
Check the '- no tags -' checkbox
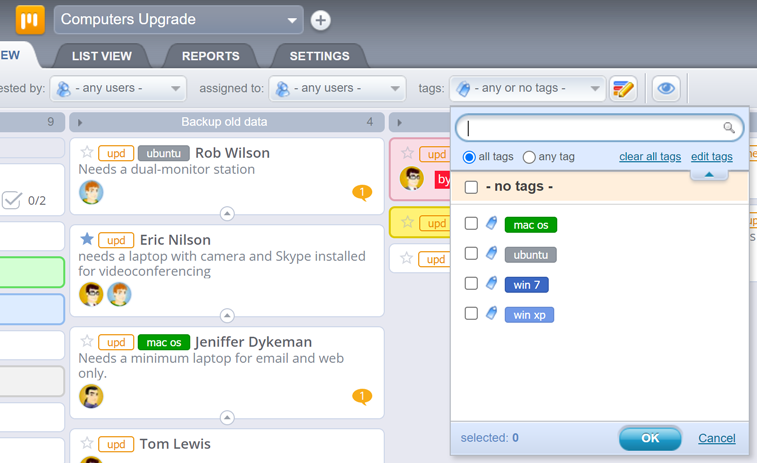[471, 187]
